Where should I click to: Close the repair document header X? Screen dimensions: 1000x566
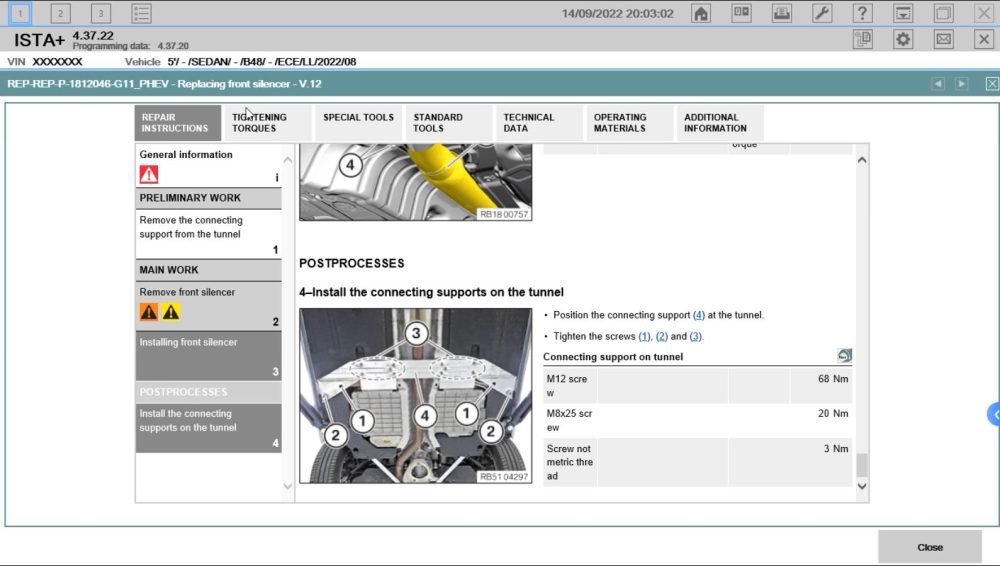[x=992, y=84]
